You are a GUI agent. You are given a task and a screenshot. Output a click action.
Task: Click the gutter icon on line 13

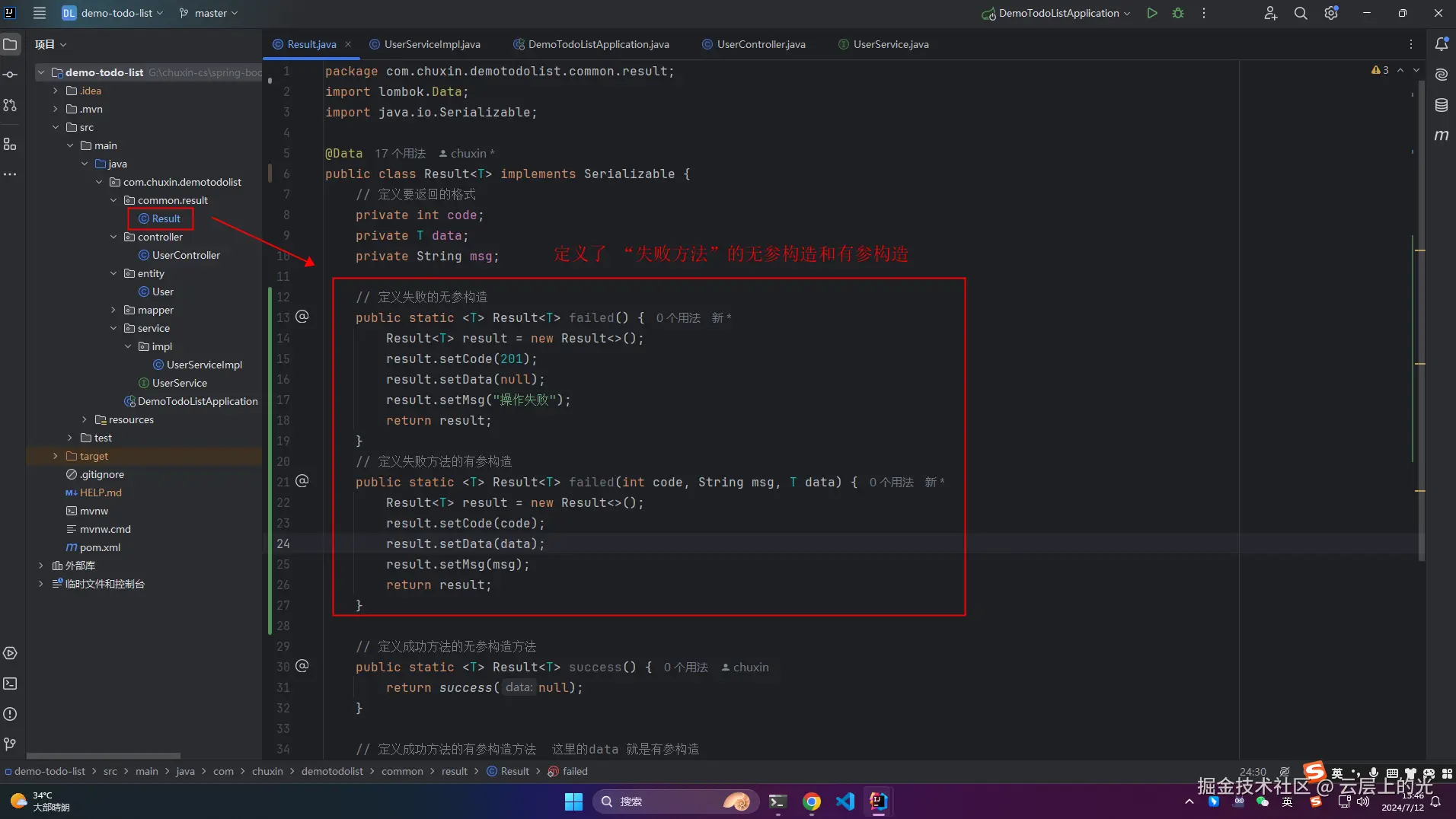point(302,317)
